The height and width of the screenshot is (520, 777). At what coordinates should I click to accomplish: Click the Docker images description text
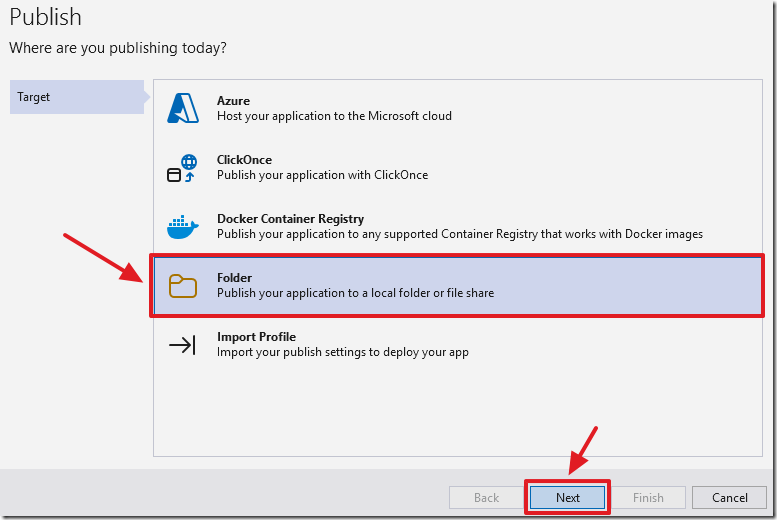click(459, 234)
